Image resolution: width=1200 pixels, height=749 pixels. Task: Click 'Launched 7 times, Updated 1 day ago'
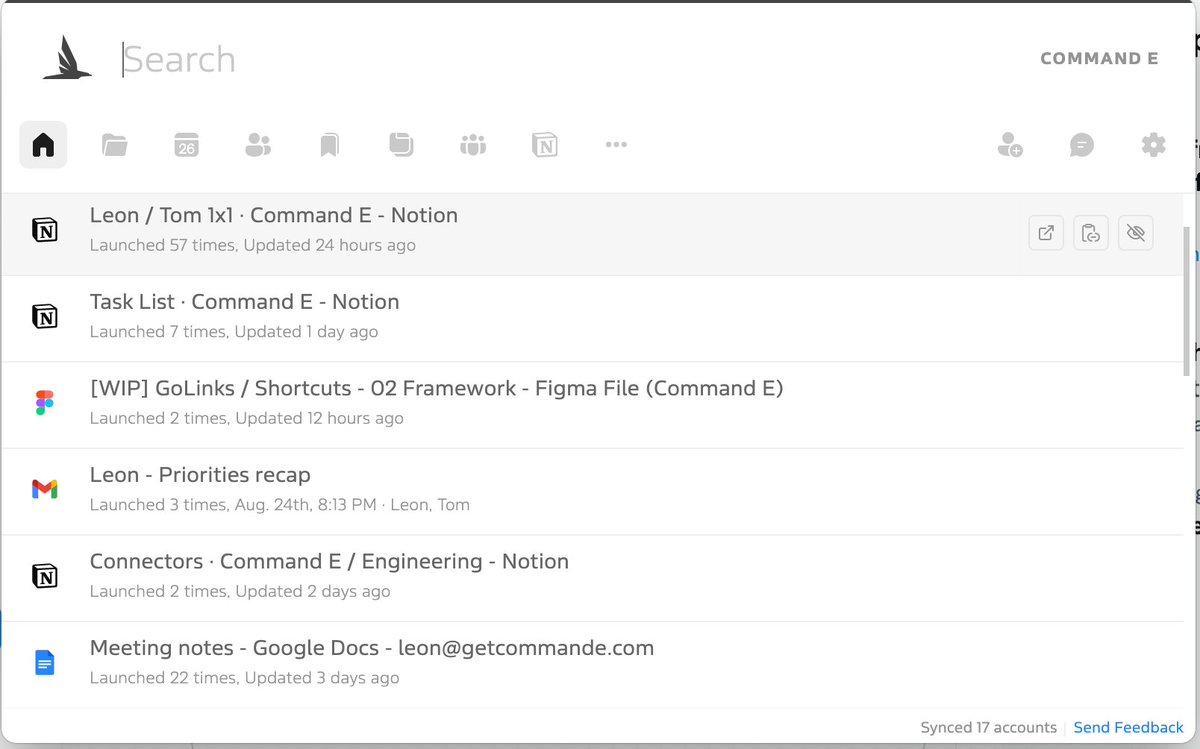coord(234,331)
